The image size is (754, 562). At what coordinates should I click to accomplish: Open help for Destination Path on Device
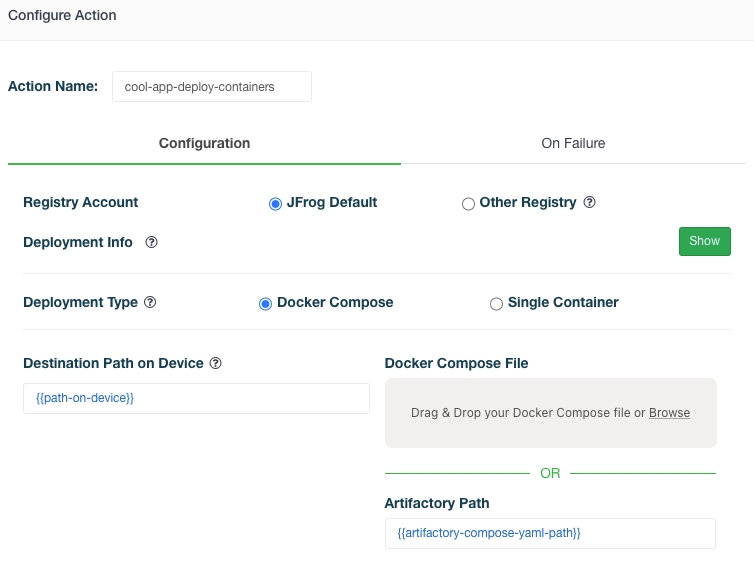click(216, 363)
